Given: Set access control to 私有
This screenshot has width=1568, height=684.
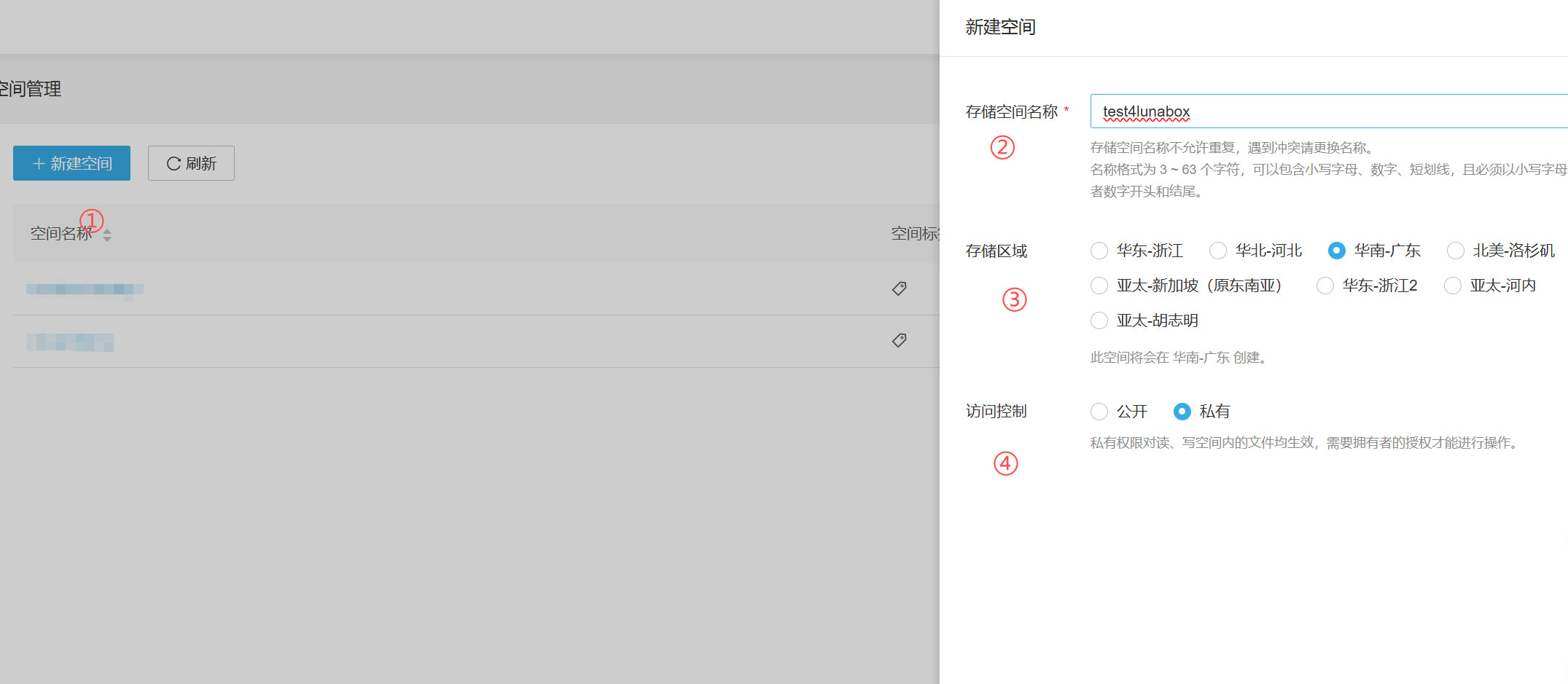Looking at the screenshot, I should [1182, 412].
